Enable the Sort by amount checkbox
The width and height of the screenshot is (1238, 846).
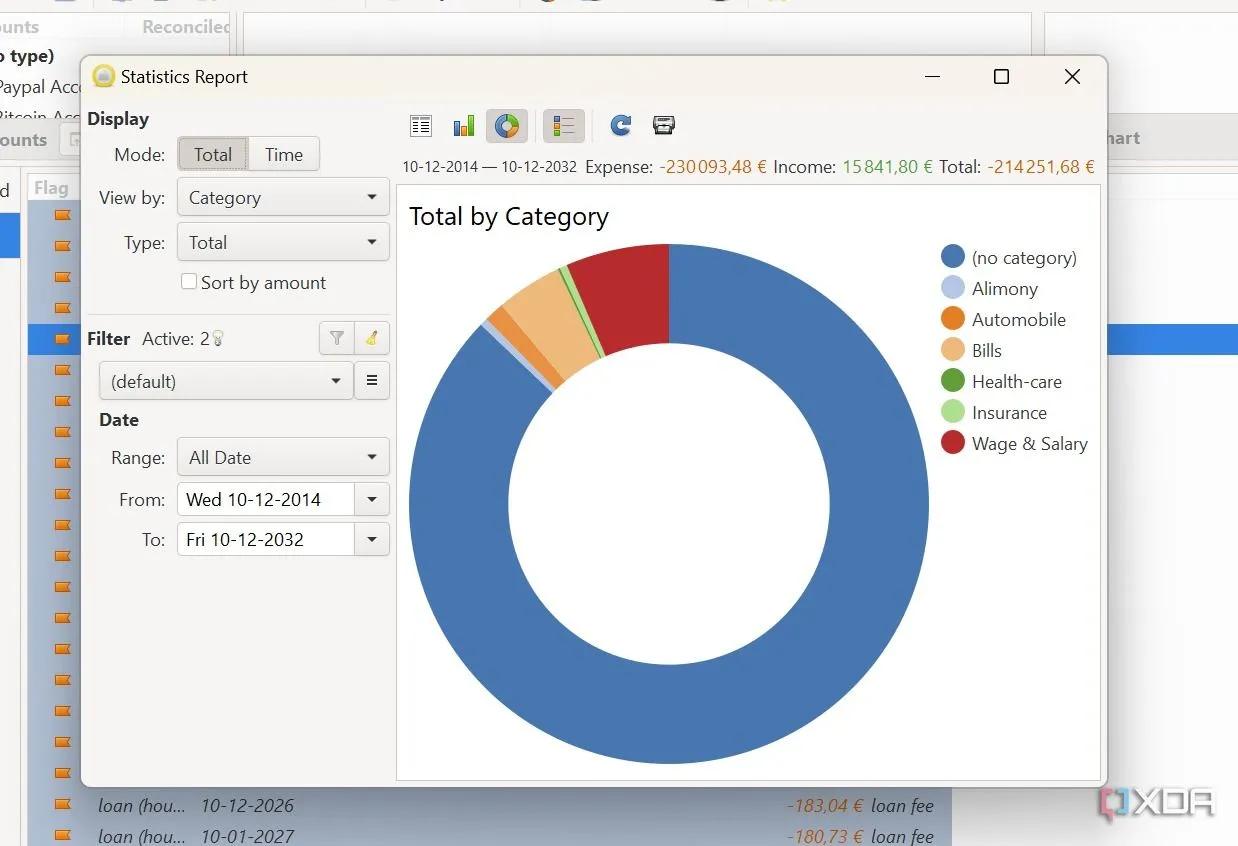pyautogui.click(x=189, y=282)
